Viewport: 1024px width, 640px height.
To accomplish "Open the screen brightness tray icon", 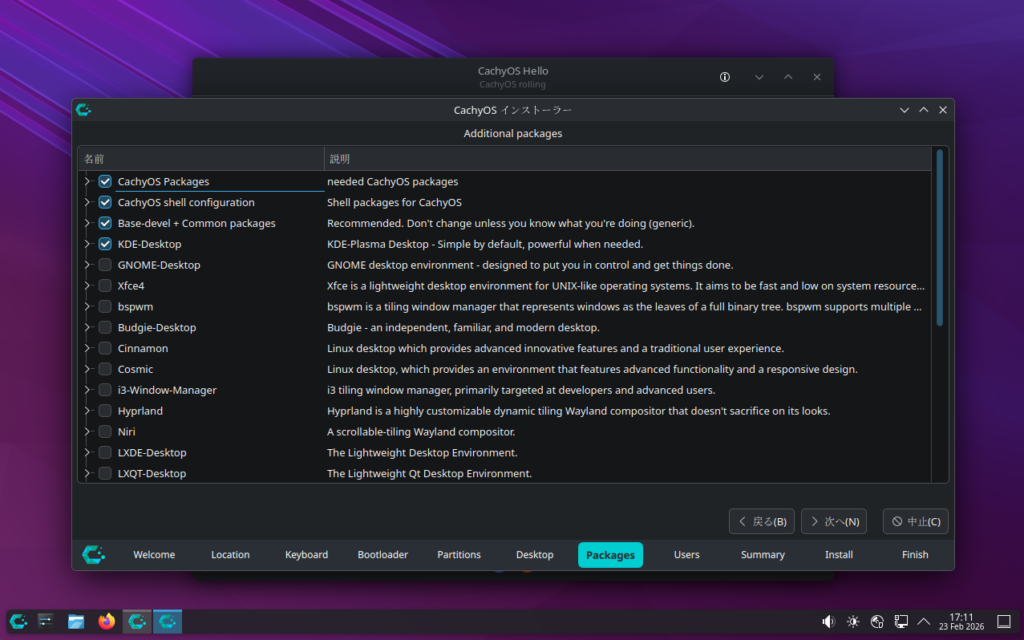I will click(x=853, y=621).
